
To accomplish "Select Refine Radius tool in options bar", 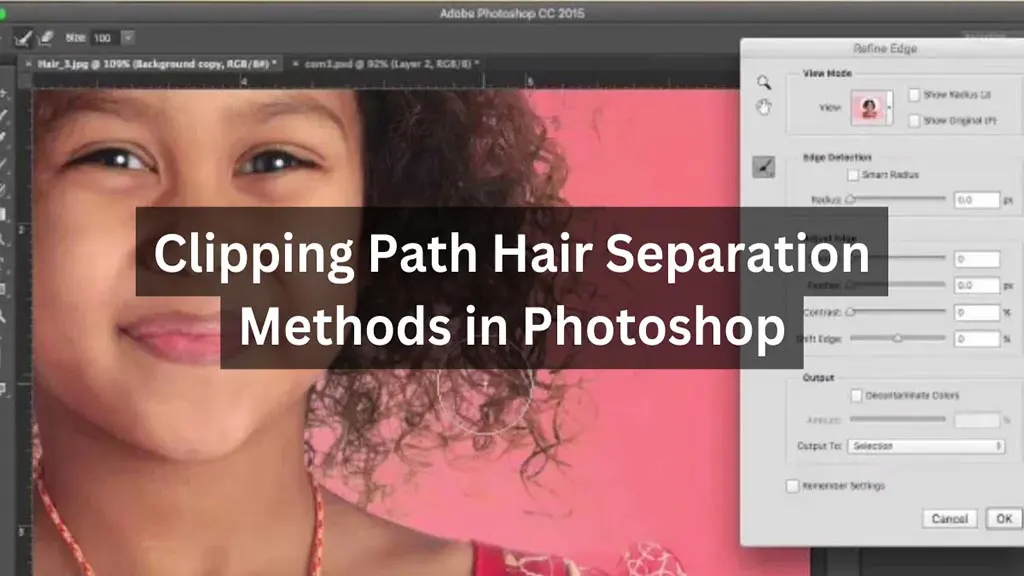I will tap(23, 39).
